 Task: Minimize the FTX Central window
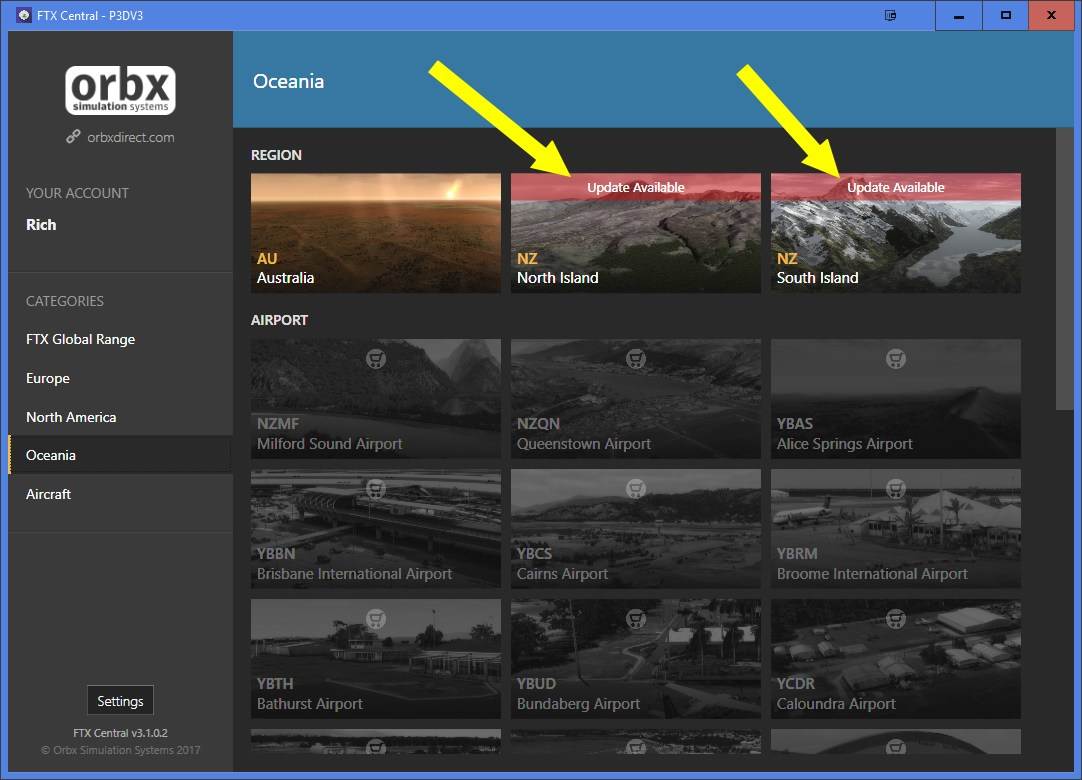click(958, 15)
